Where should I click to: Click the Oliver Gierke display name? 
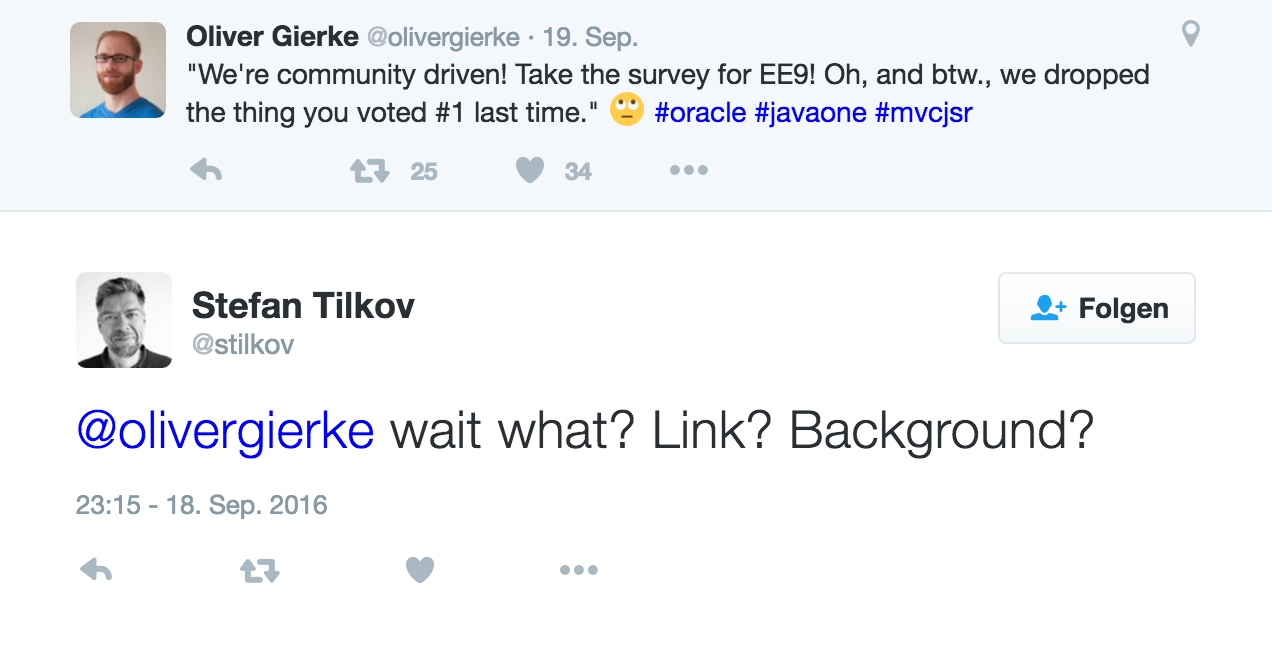272,37
